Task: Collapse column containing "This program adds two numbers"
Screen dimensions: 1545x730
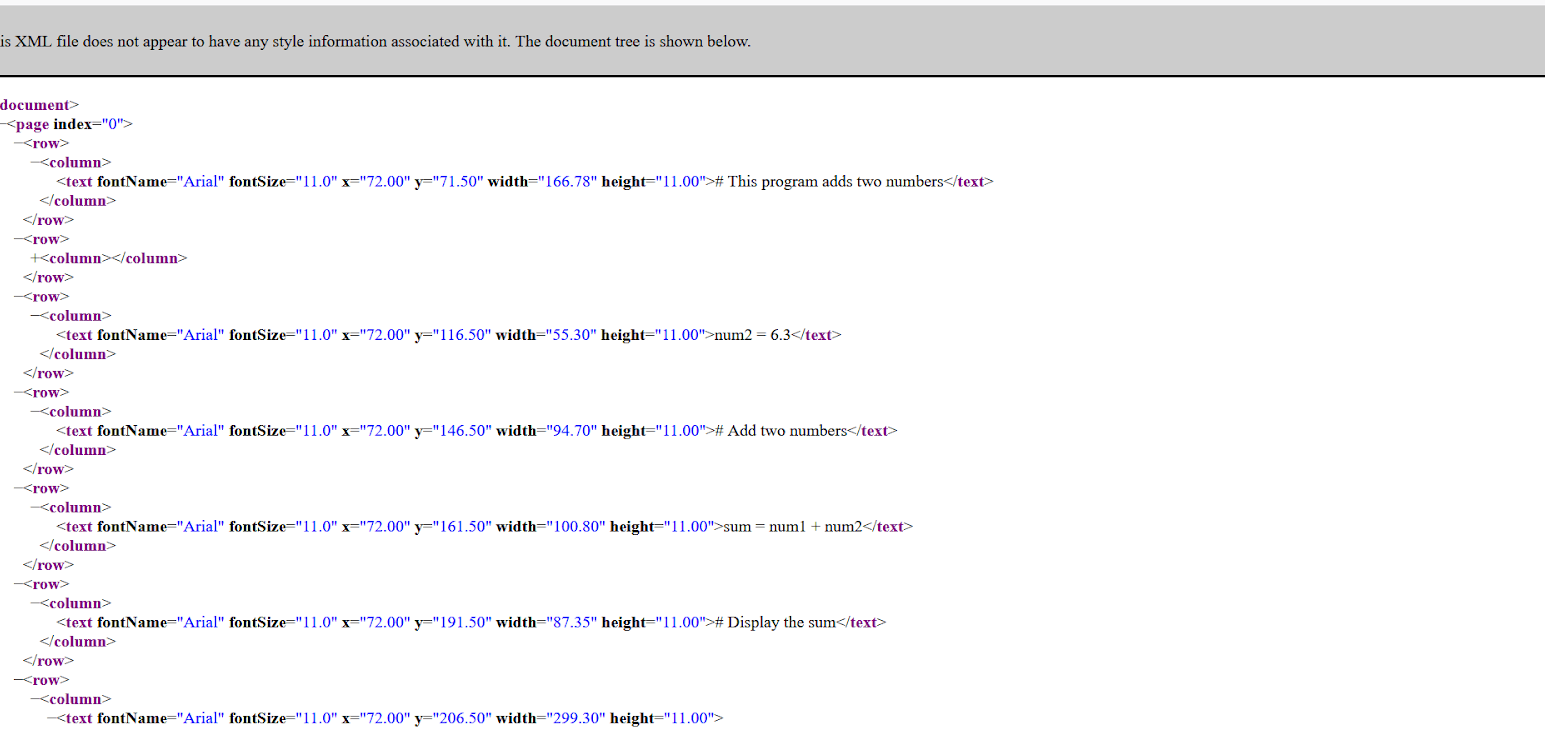Action: [x=36, y=163]
